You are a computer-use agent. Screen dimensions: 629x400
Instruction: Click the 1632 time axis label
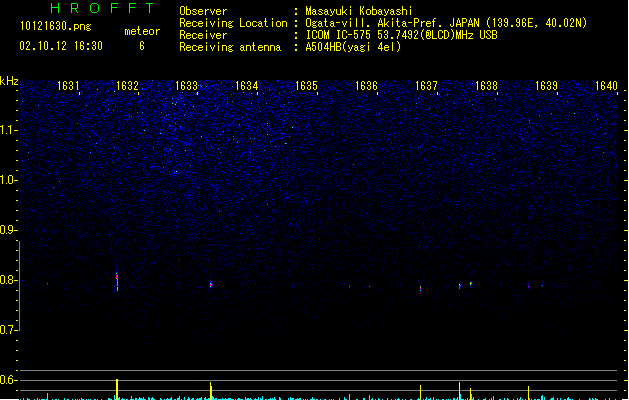click(127, 86)
